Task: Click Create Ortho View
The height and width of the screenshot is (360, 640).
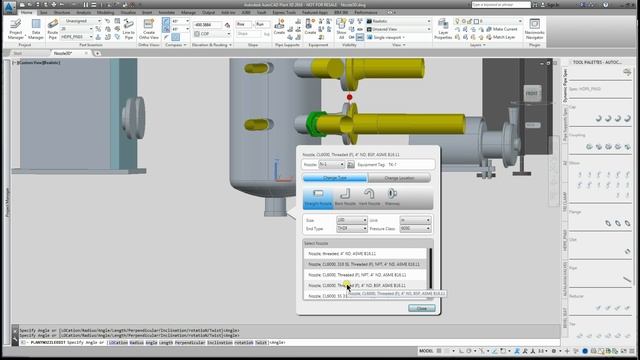Action: [x=149, y=29]
